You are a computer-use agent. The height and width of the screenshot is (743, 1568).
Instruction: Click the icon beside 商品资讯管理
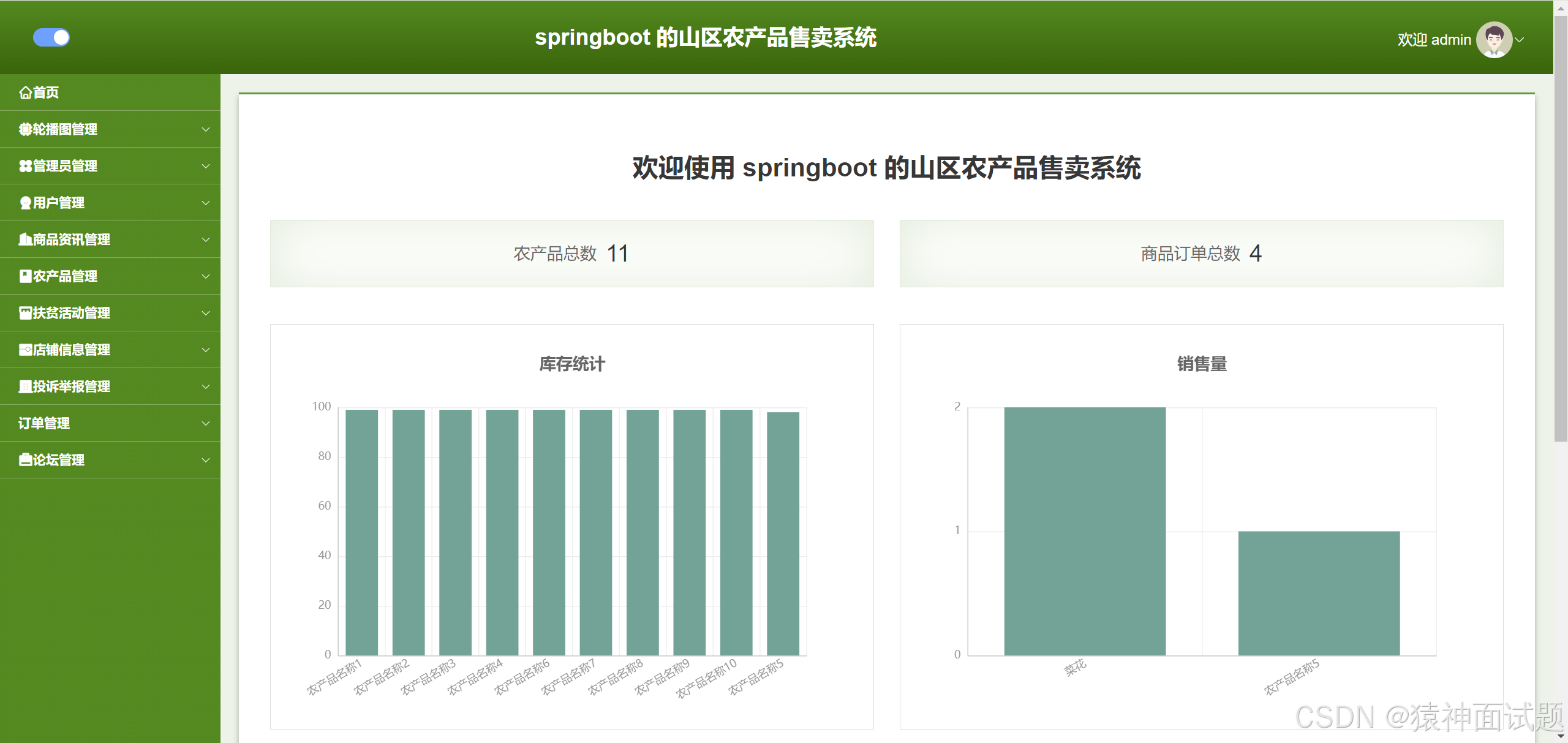coord(25,239)
